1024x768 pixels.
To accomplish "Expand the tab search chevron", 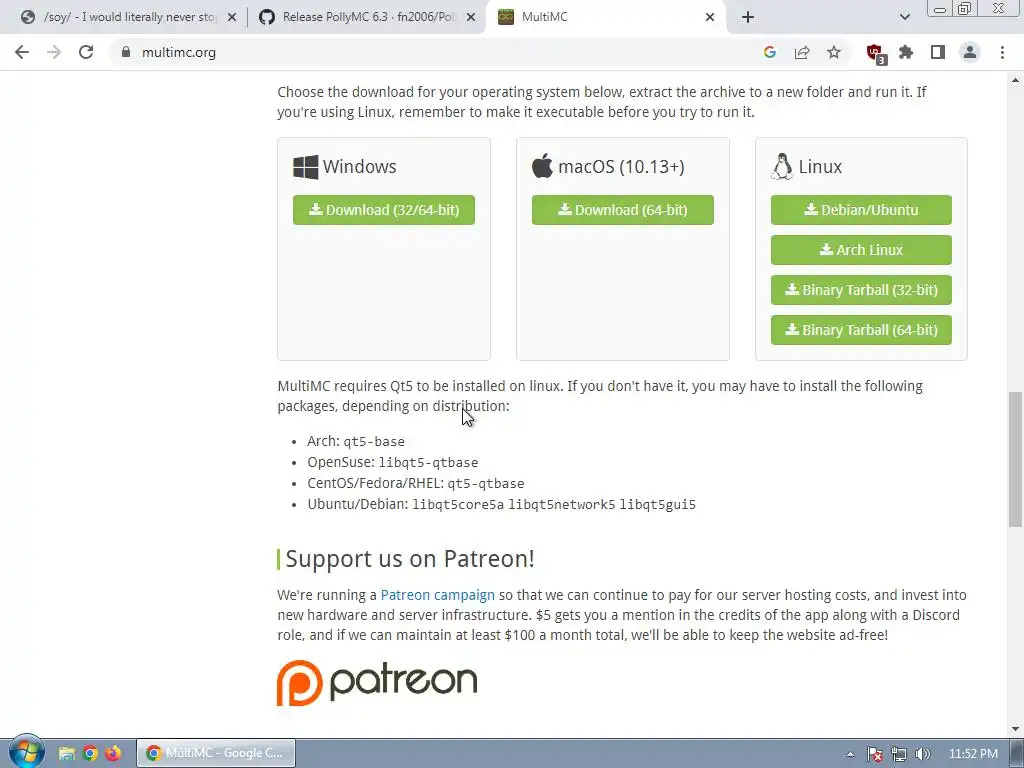I will coord(904,17).
